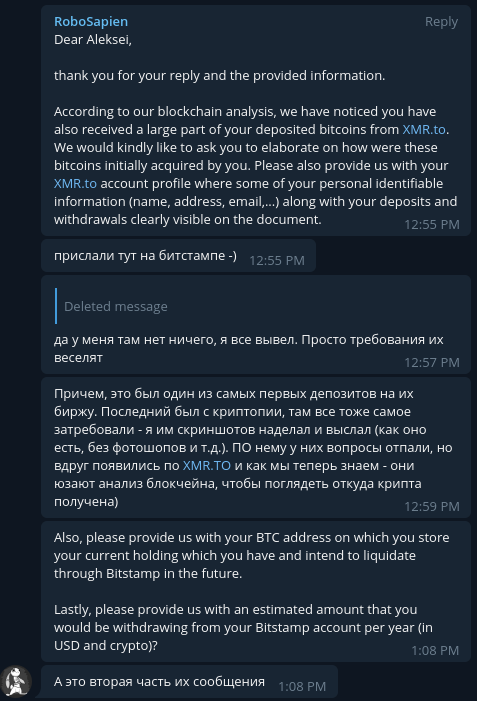477x701 pixels.
Task: Select message 'да у меня там нет ничего'
Action: coord(256,325)
